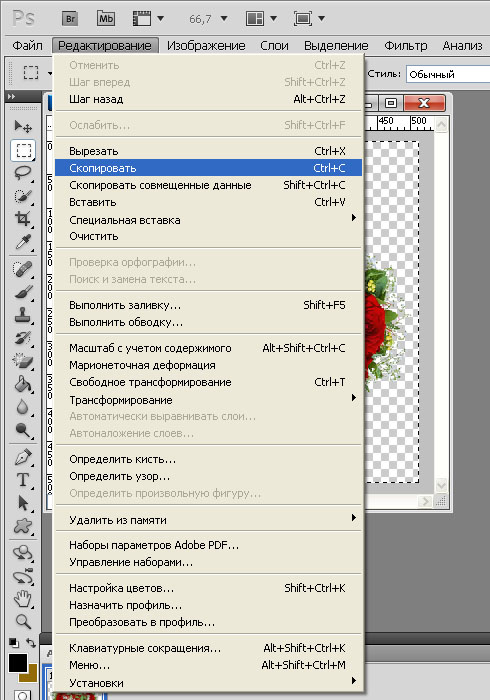
Task: Open the Файл menu
Action: (27, 46)
